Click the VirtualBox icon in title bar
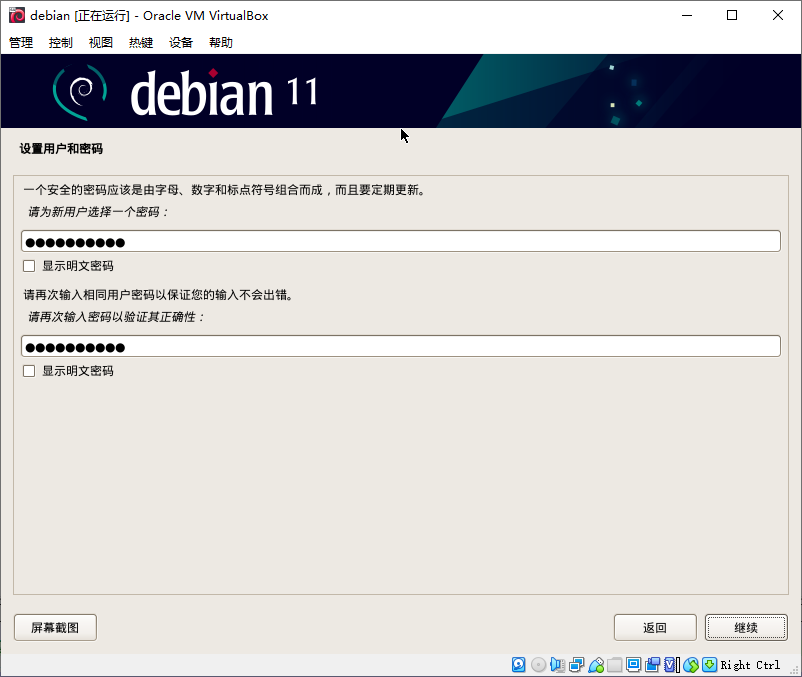This screenshot has height=677, width=802. pos(16,15)
